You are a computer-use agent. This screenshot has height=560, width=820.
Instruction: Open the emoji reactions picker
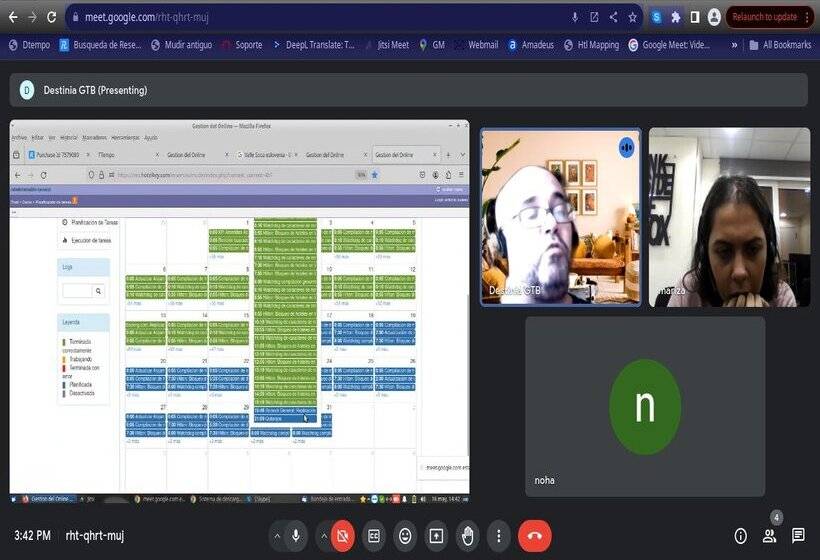coord(405,536)
